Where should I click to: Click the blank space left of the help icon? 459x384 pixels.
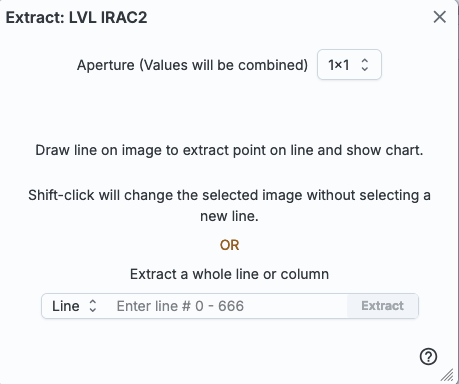(x=213, y=357)
